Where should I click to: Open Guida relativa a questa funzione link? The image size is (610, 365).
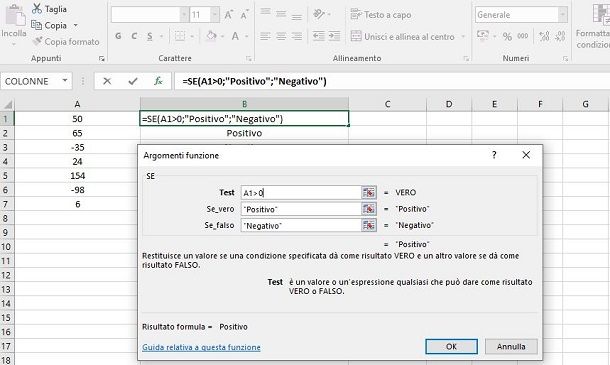201,347
